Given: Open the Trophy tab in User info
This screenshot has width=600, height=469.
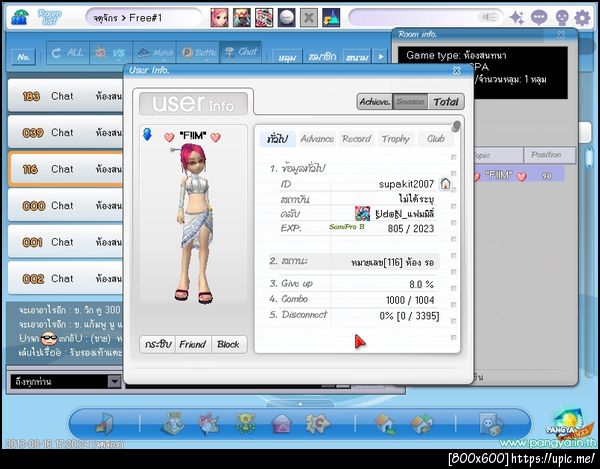Looking at the screenshot, I should click(x=396, y=139).
